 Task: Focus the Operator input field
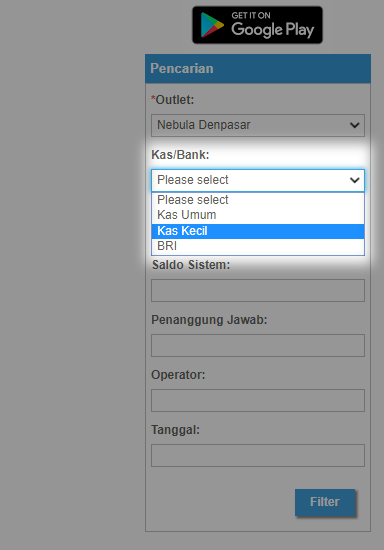258,400
